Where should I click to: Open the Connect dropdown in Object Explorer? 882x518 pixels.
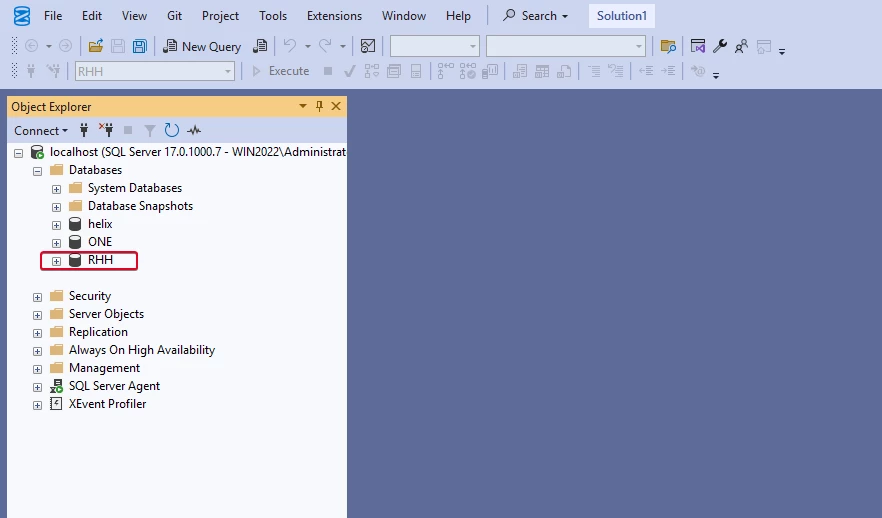pyautogui.click(x=40, y=130)
